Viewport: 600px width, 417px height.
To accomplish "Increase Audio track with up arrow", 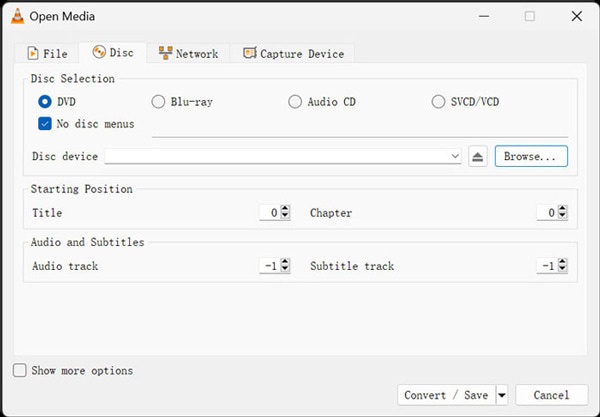I will (x=285, y=262).
